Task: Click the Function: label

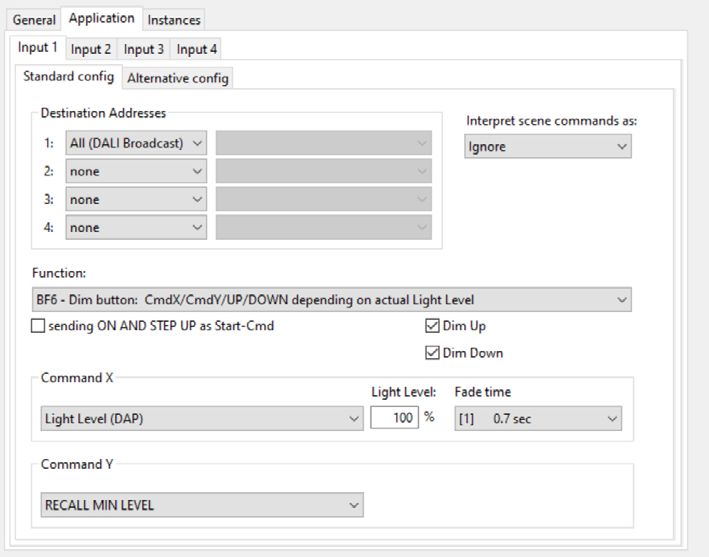Action: coord(59,273)
